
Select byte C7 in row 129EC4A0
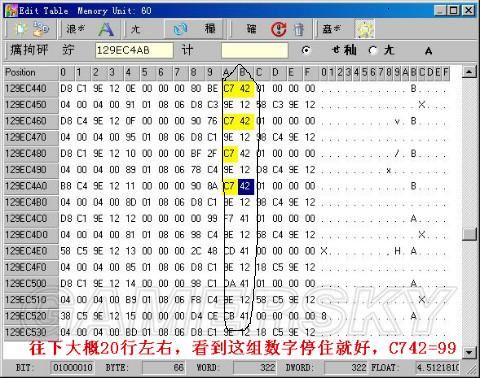229,186
